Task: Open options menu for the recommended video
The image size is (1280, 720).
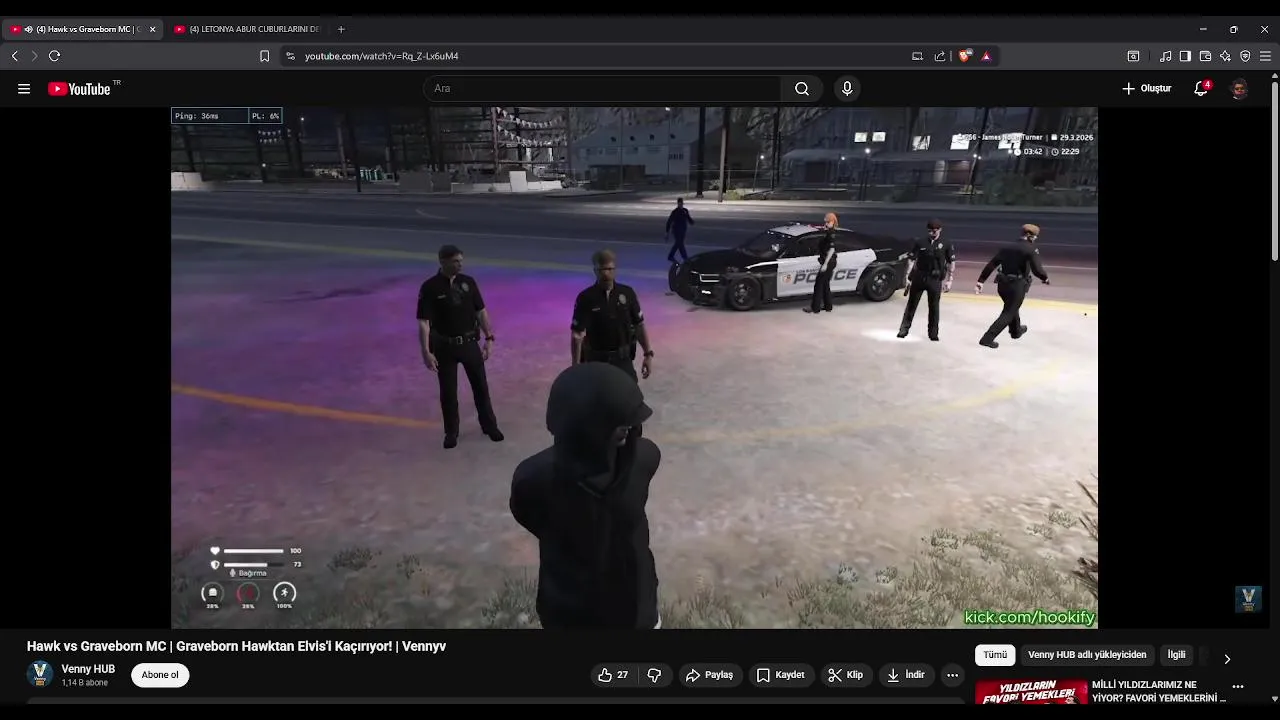Action: 1238,687
